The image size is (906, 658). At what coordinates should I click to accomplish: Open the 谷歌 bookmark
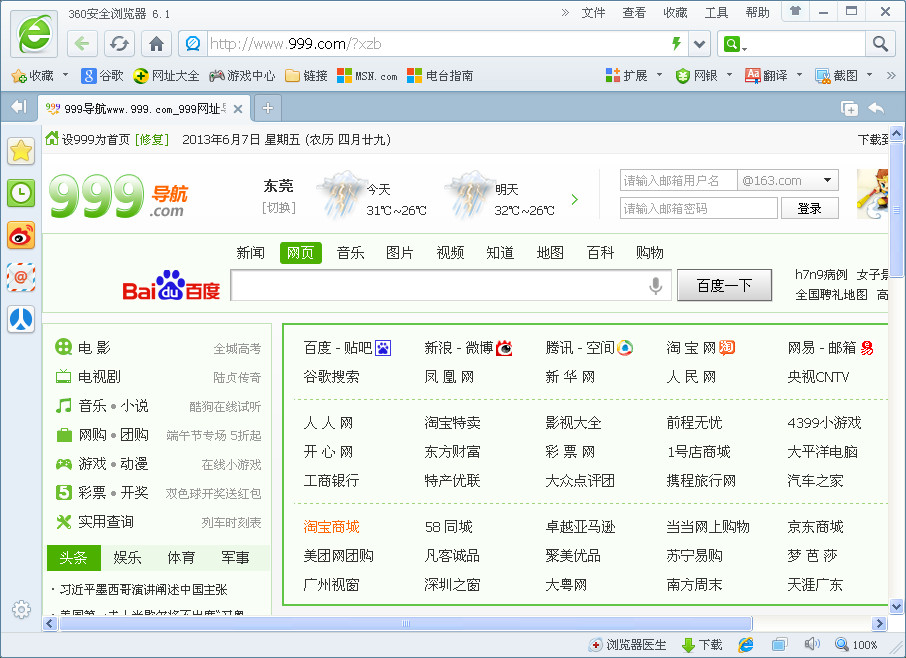(x=102, y=76)
